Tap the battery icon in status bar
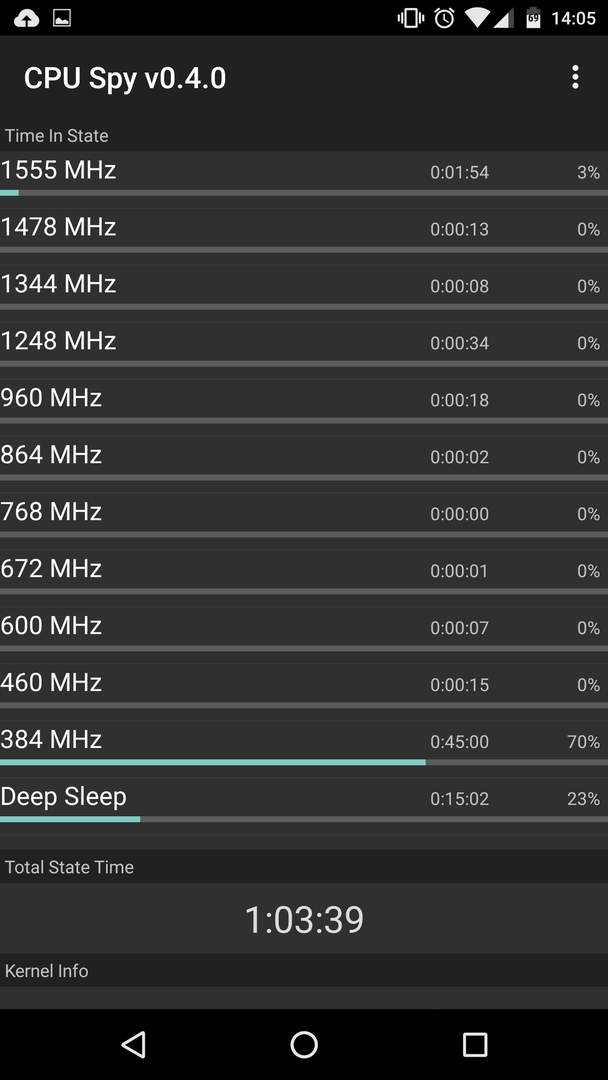This screenshot has width=608, height=1080. tap(533, 18)
